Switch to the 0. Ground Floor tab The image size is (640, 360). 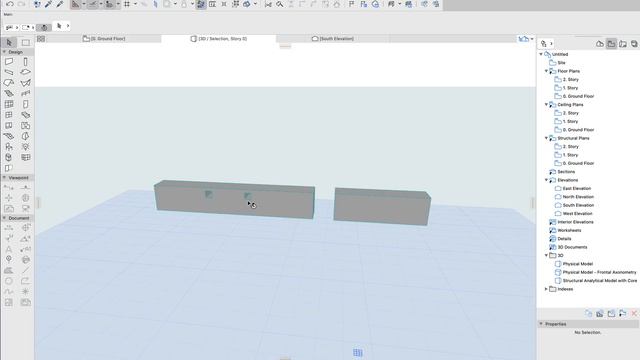[x=104, y=39]
